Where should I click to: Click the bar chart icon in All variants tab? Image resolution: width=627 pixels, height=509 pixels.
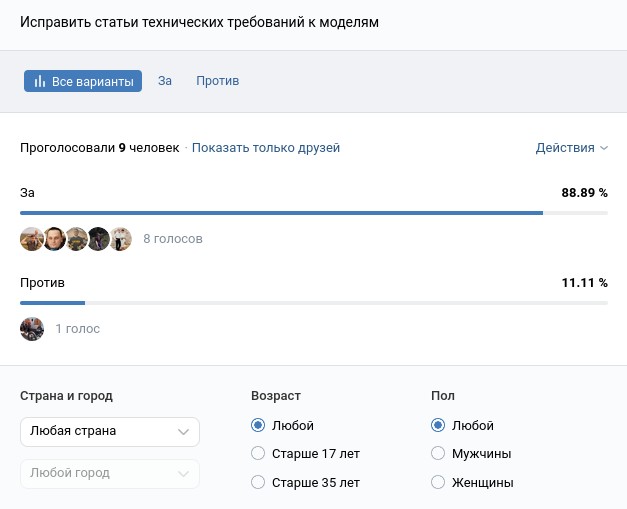coord(40,81)
